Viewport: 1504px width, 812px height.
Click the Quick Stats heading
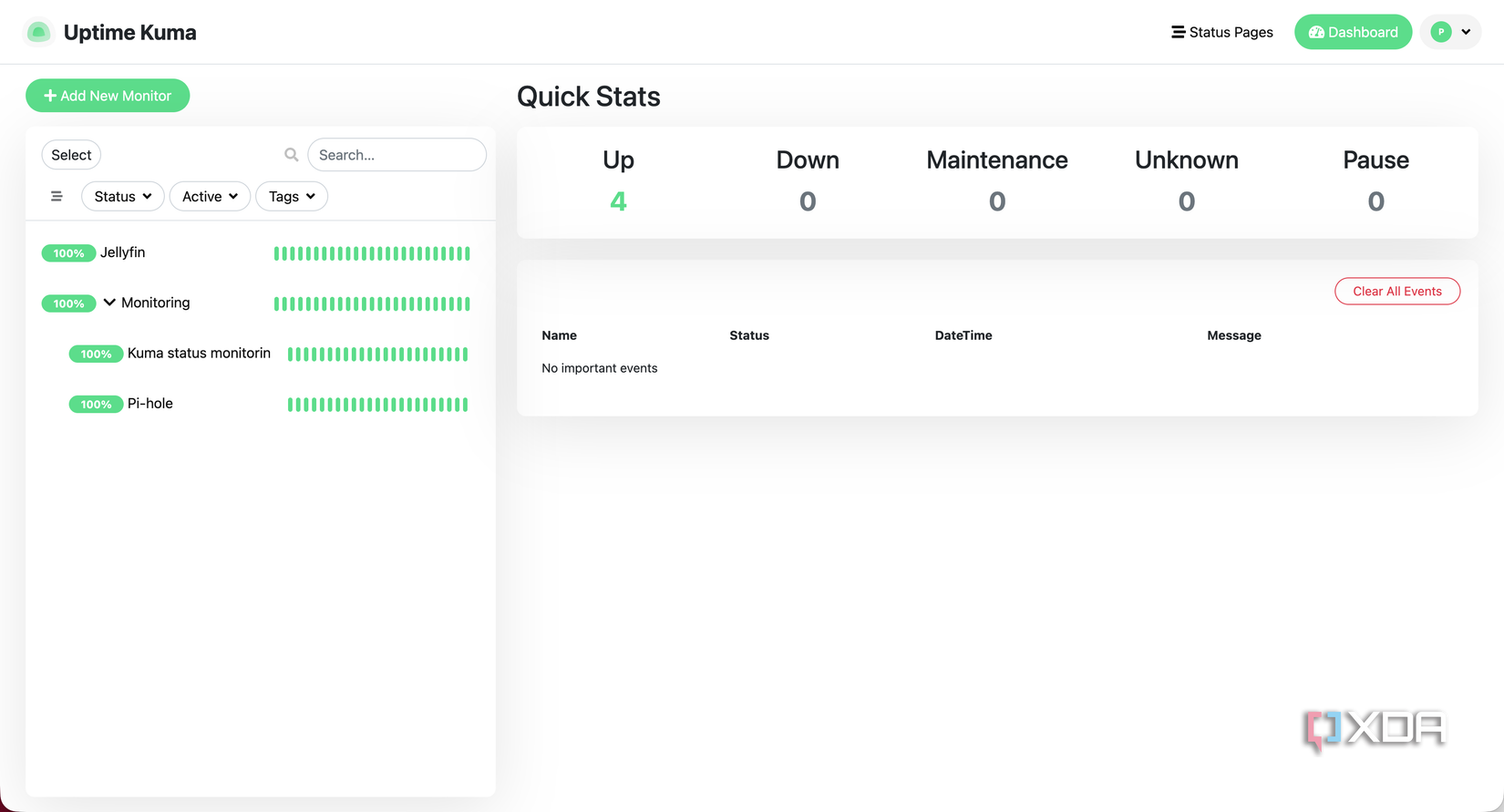click(x=589, y=97)
